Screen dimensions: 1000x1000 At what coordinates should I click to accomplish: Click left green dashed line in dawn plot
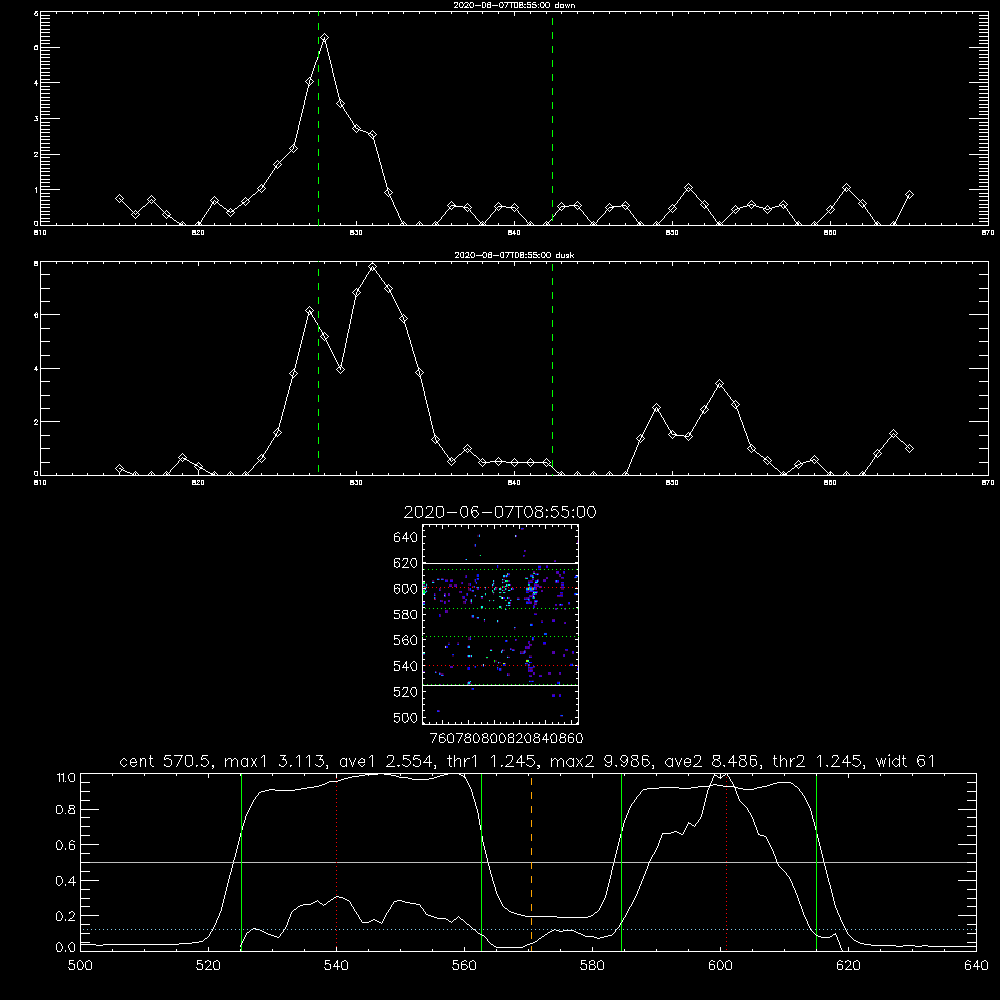point(319,118)
